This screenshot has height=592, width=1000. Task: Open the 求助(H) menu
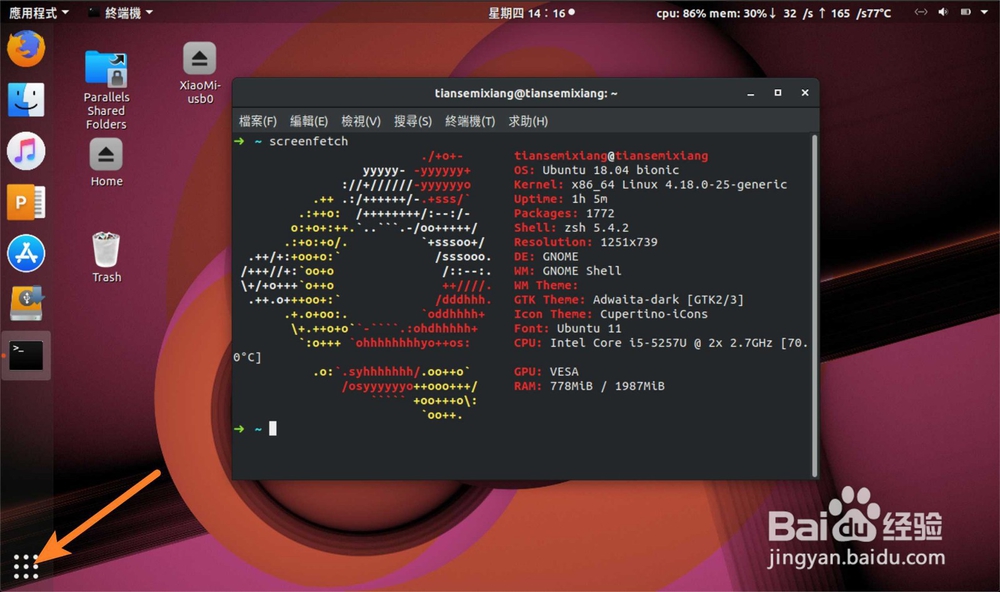[527, 121]
